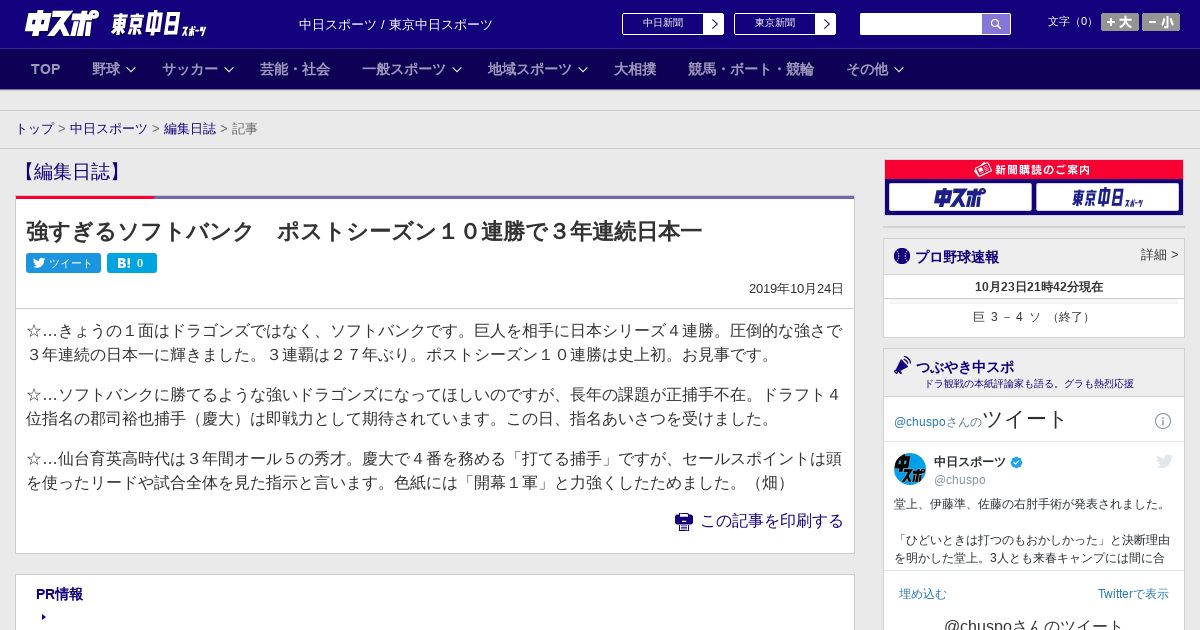Click the 【編集日誌】 section heading
Viewport: 1200px width, 630px height.
[70, 171]
